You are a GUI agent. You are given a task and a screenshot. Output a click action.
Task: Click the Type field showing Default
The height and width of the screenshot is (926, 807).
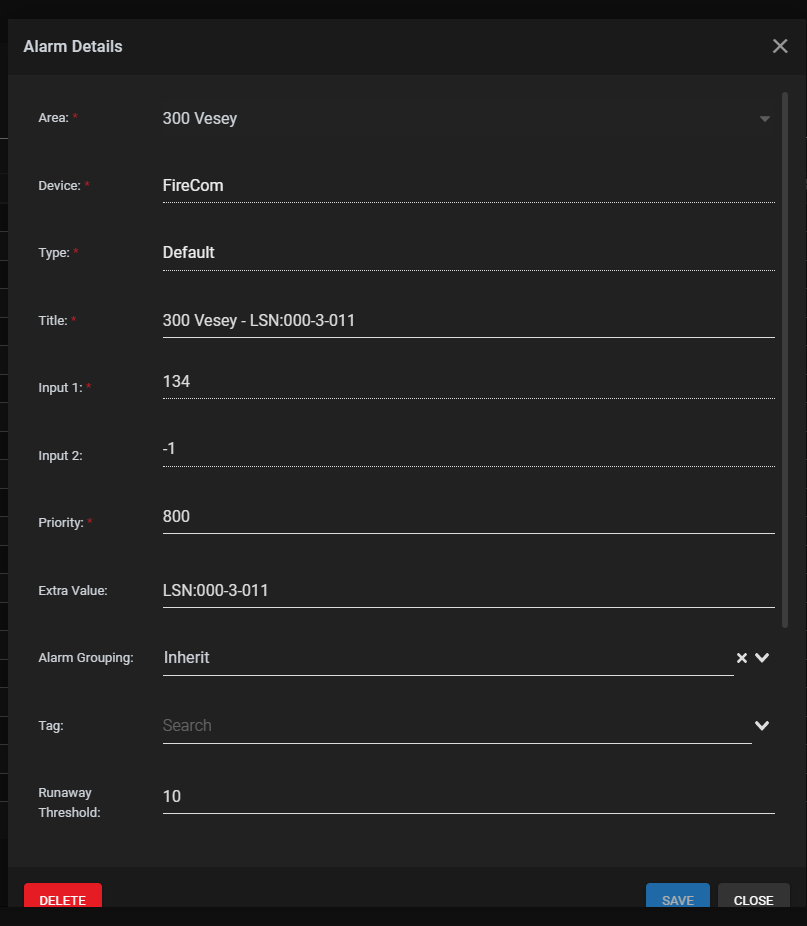468,254
